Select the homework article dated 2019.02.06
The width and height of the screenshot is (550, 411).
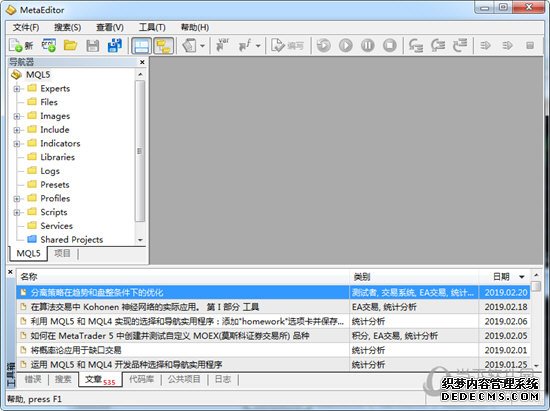click(273, 321)
